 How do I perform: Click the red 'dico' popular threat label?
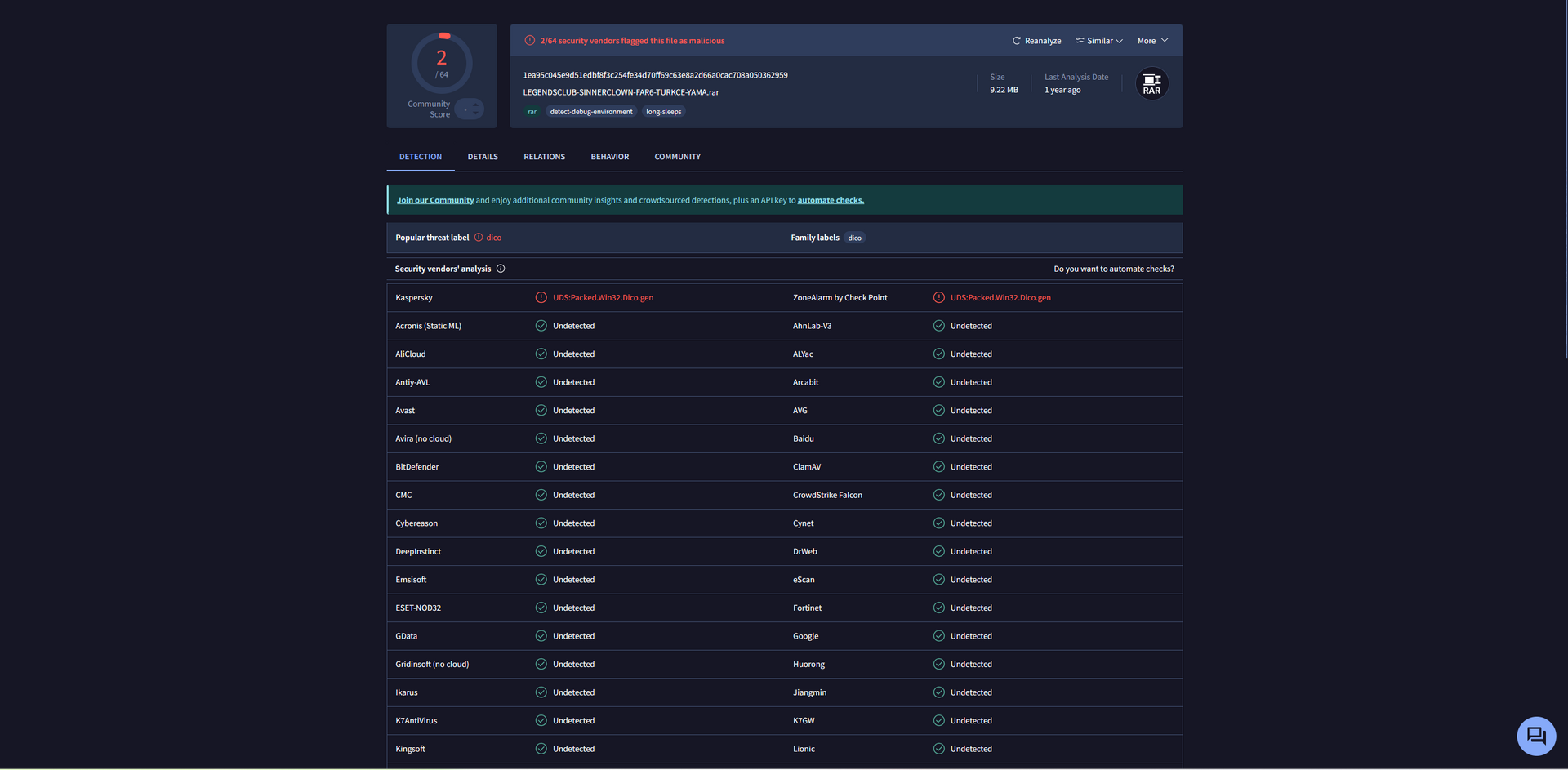(494, 238)
